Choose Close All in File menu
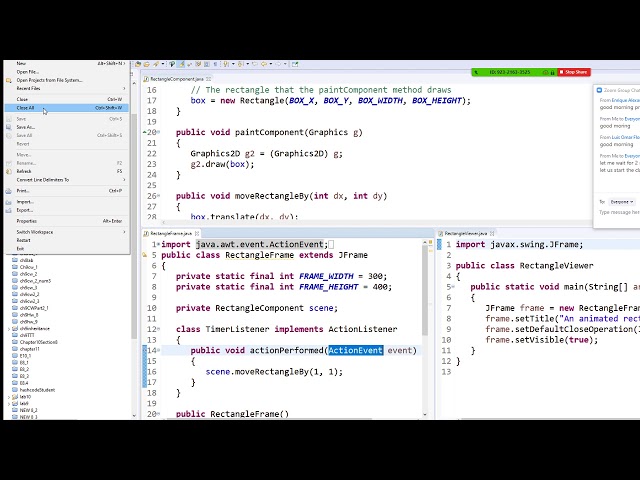Screen dimensions: 640x480 pos(67,108)
